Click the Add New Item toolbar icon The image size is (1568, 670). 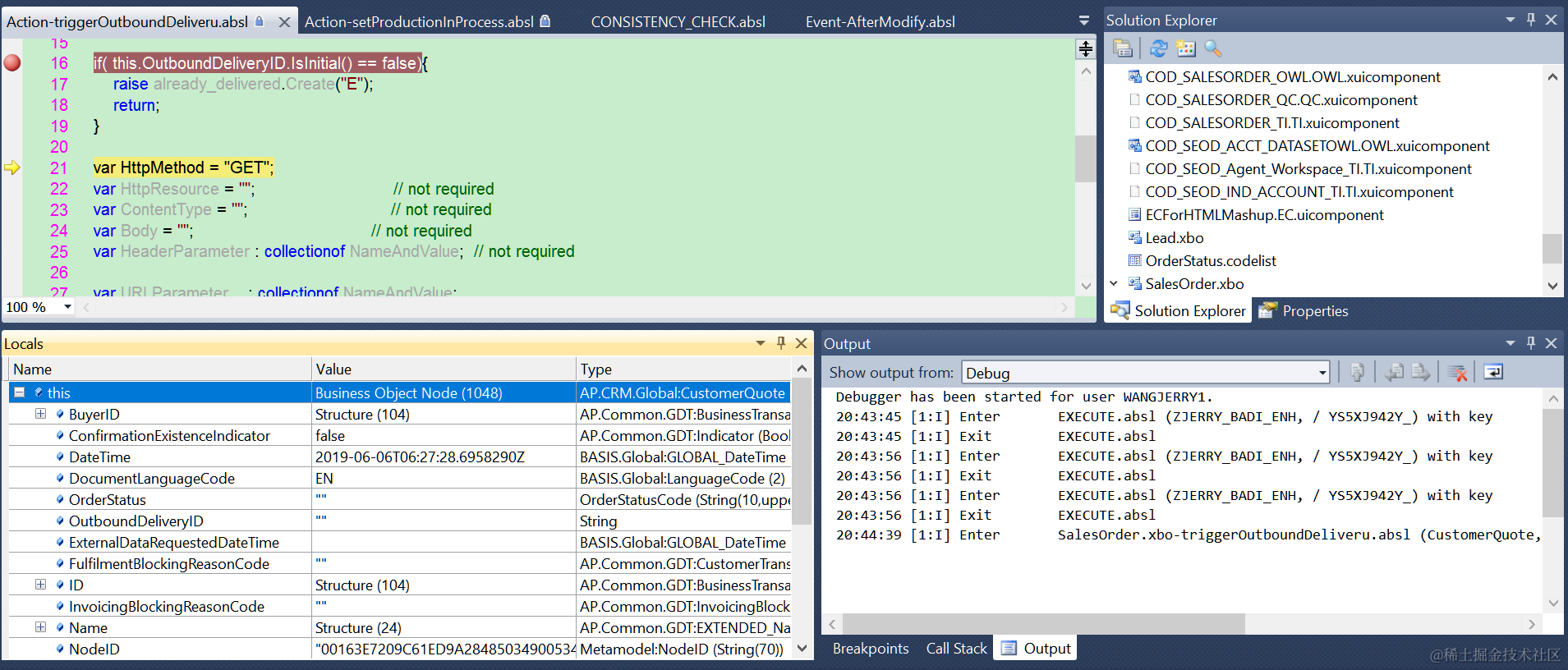coord(1185,48)
